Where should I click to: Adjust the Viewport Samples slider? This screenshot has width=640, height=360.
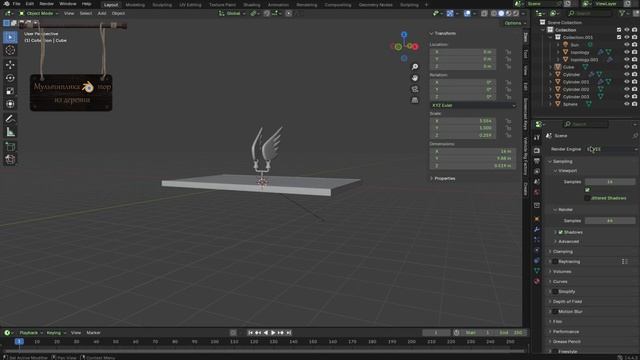610,182
